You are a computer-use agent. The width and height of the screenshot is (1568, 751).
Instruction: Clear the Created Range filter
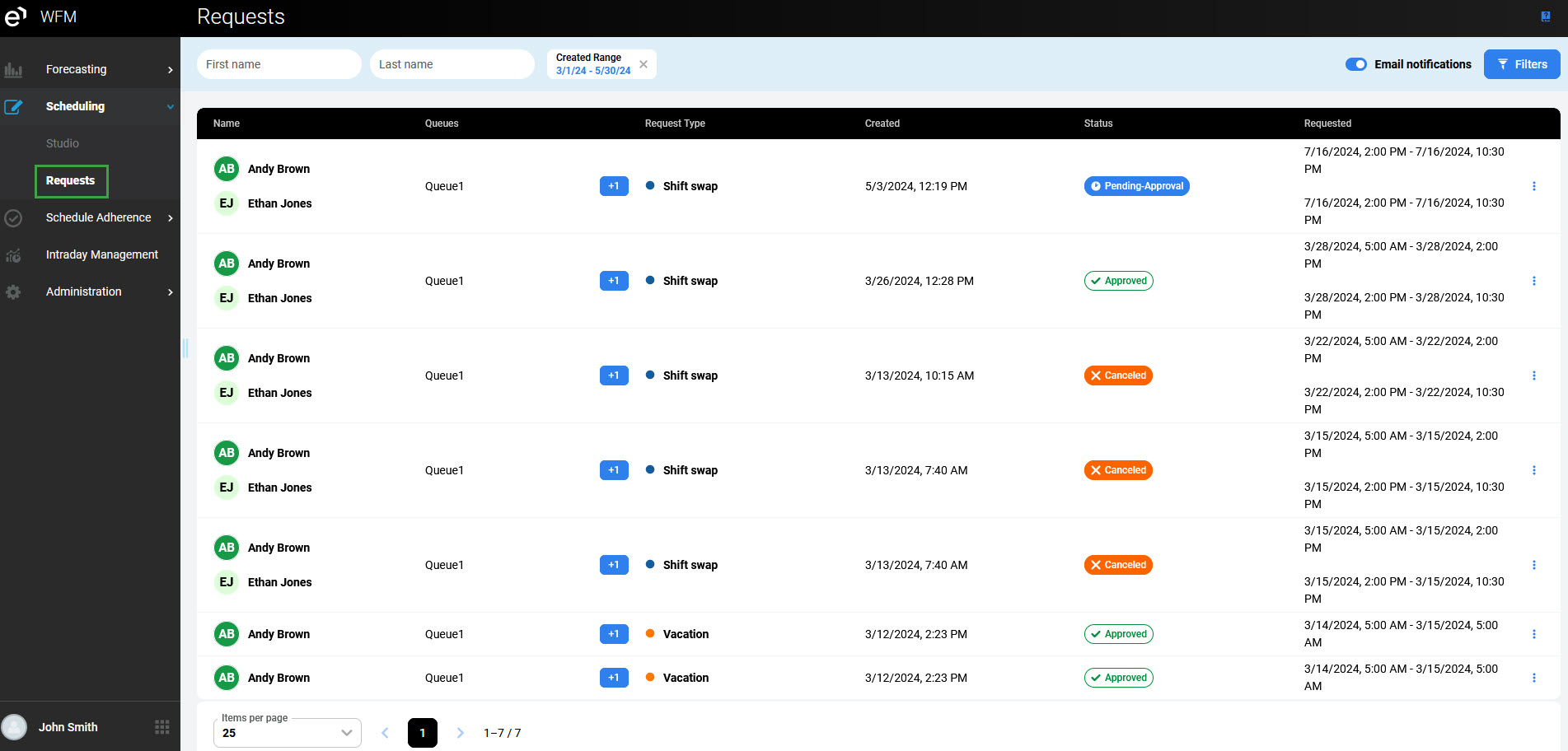[x=644, y=64]
